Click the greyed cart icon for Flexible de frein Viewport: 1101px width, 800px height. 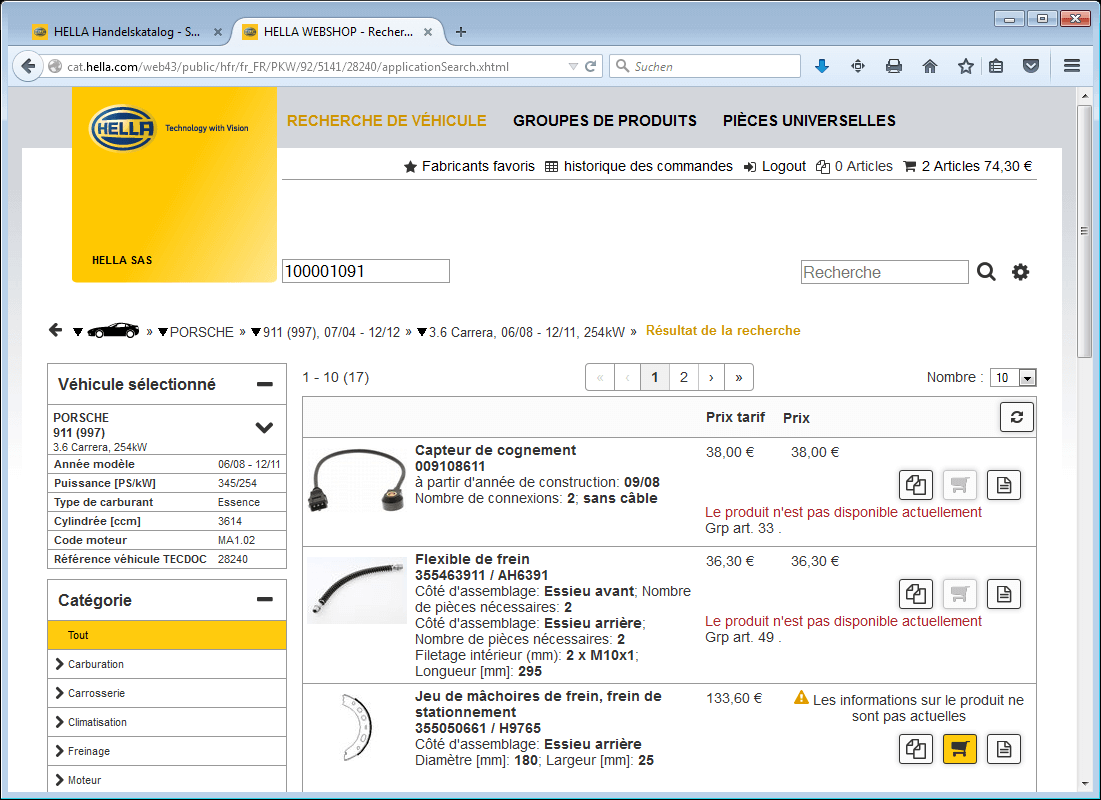coord(959,594)
